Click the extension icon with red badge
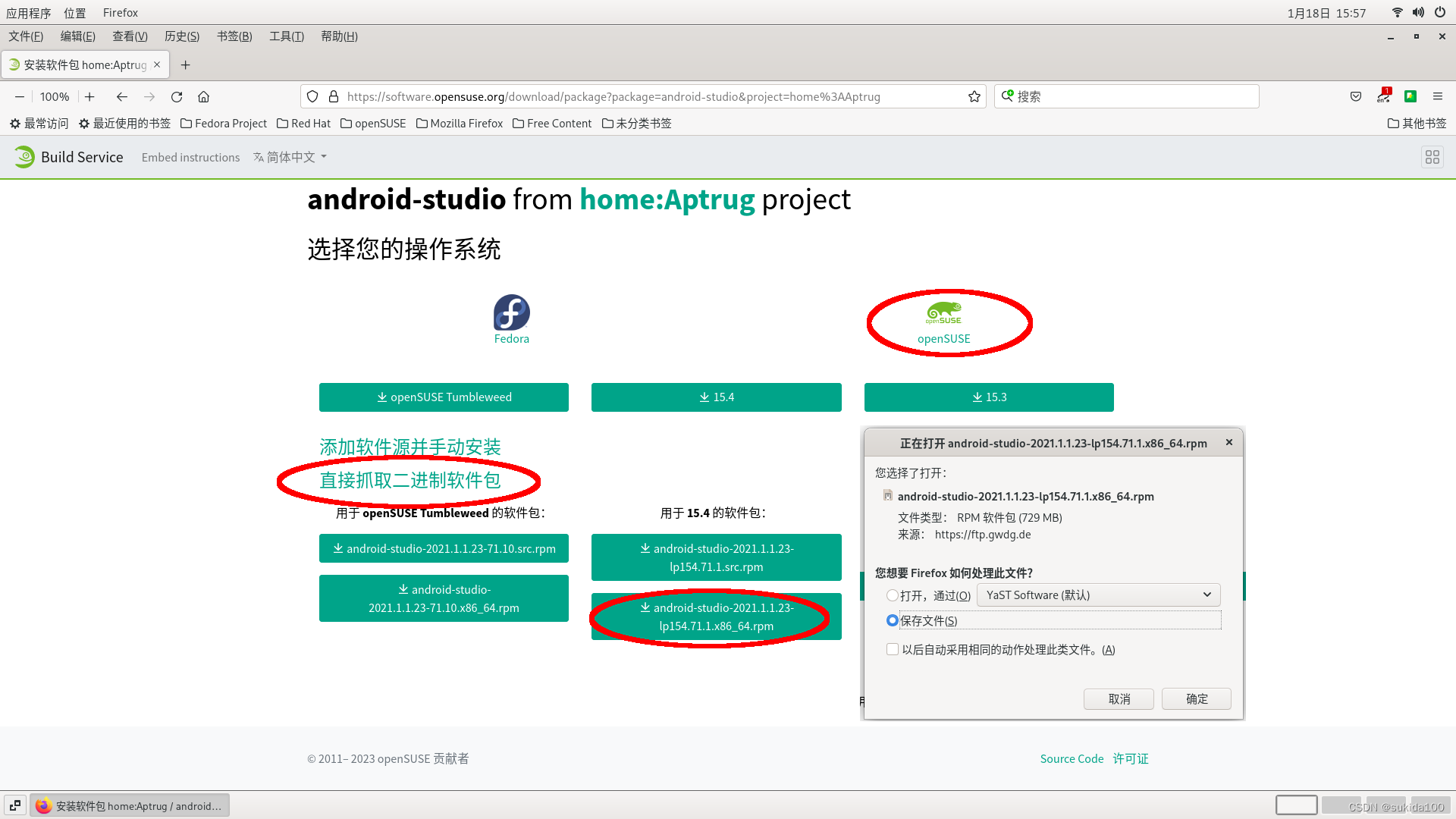 pyautogui.click(x=1384, y=96)
